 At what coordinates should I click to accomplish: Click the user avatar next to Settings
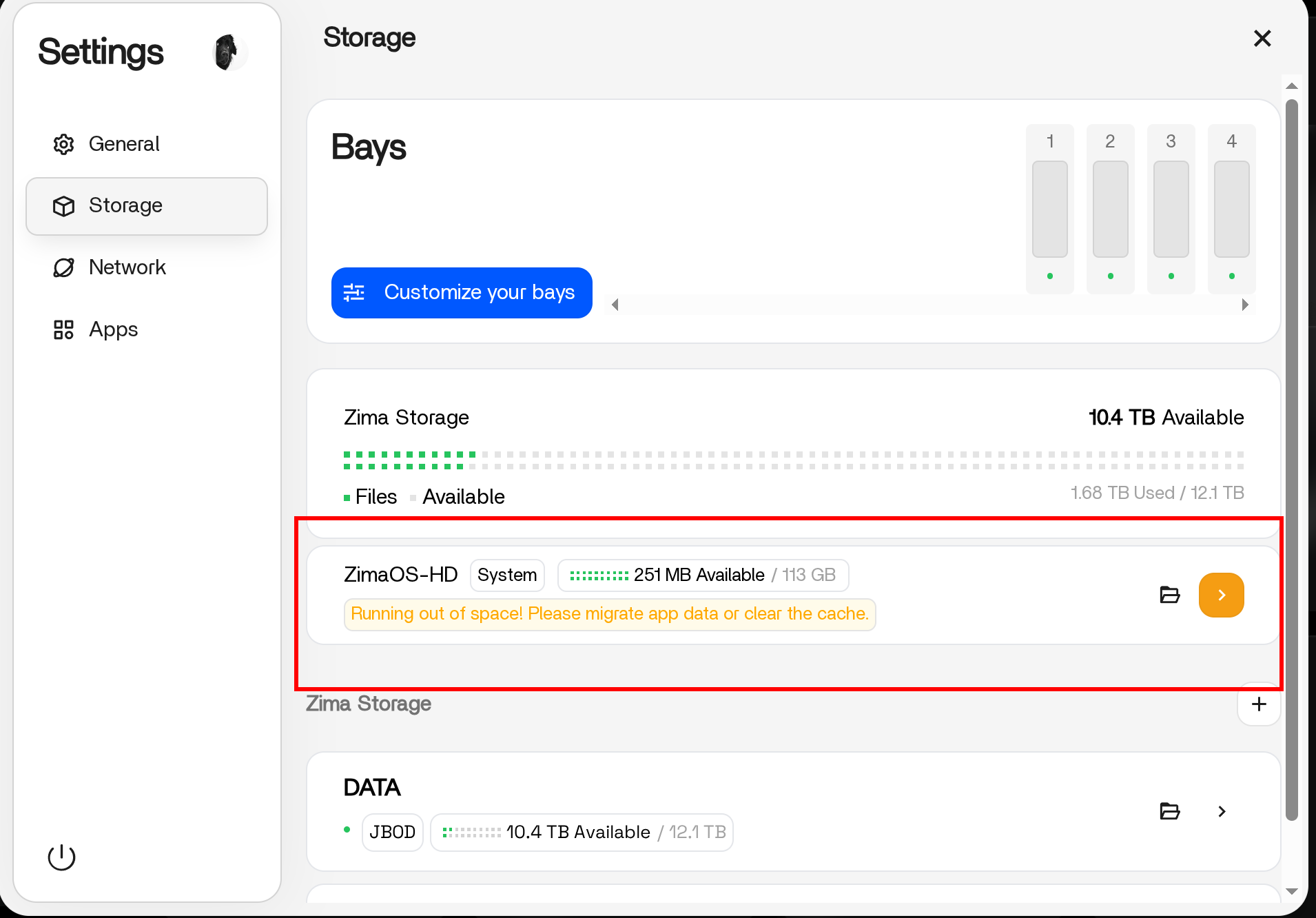(x=229, y=52)
